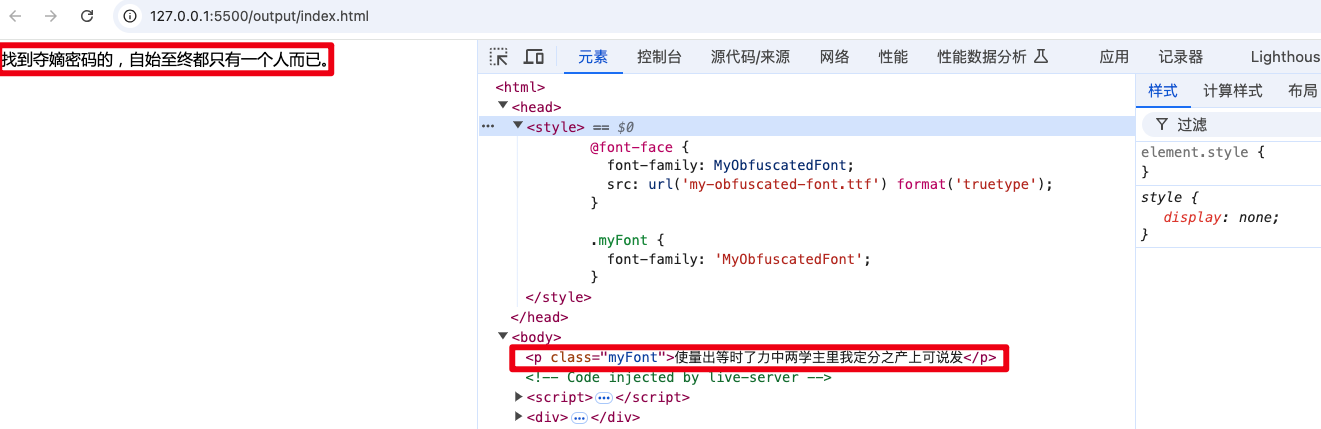1321x429 pixels.
Task: Activate the inspect element picker icon
Action: [x=499, y=57]
